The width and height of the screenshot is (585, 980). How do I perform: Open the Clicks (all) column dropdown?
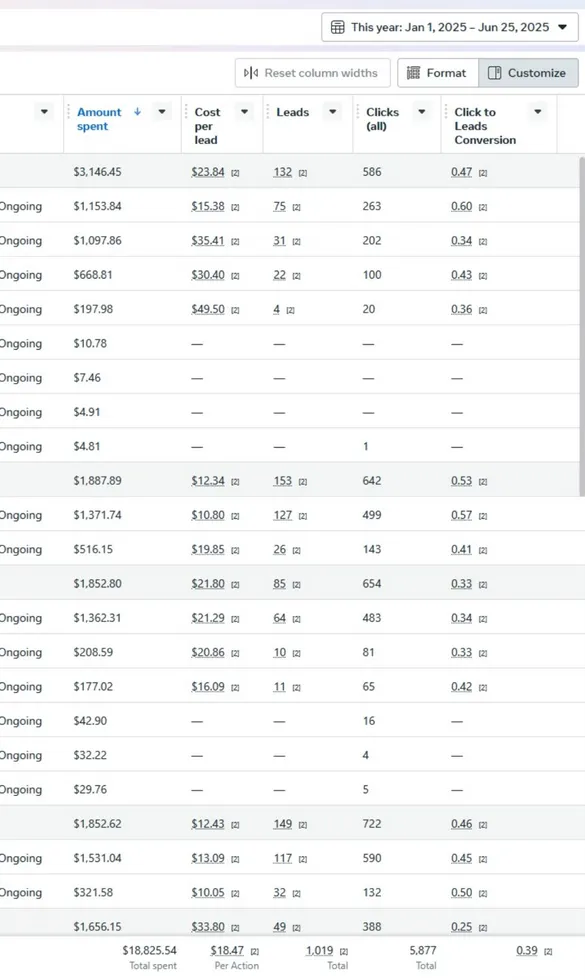(422, 112)
